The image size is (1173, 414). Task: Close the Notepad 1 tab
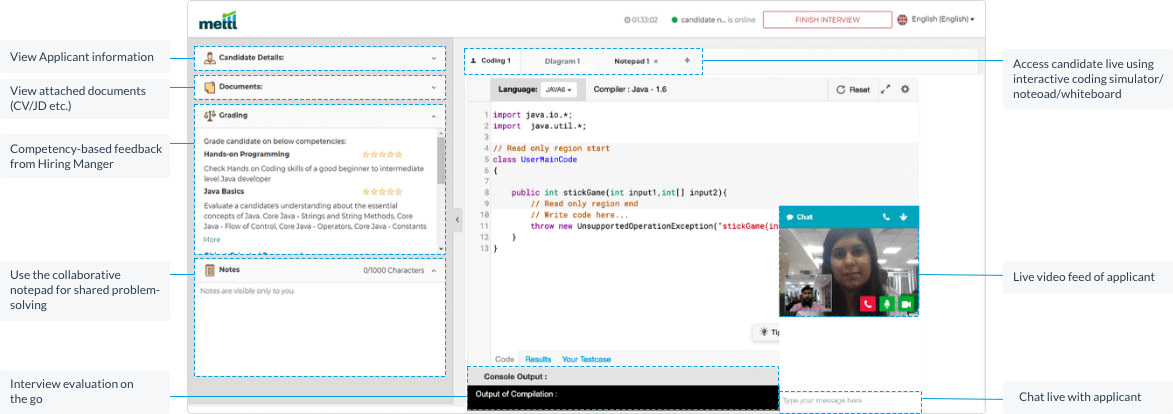[x=656, y=61]
